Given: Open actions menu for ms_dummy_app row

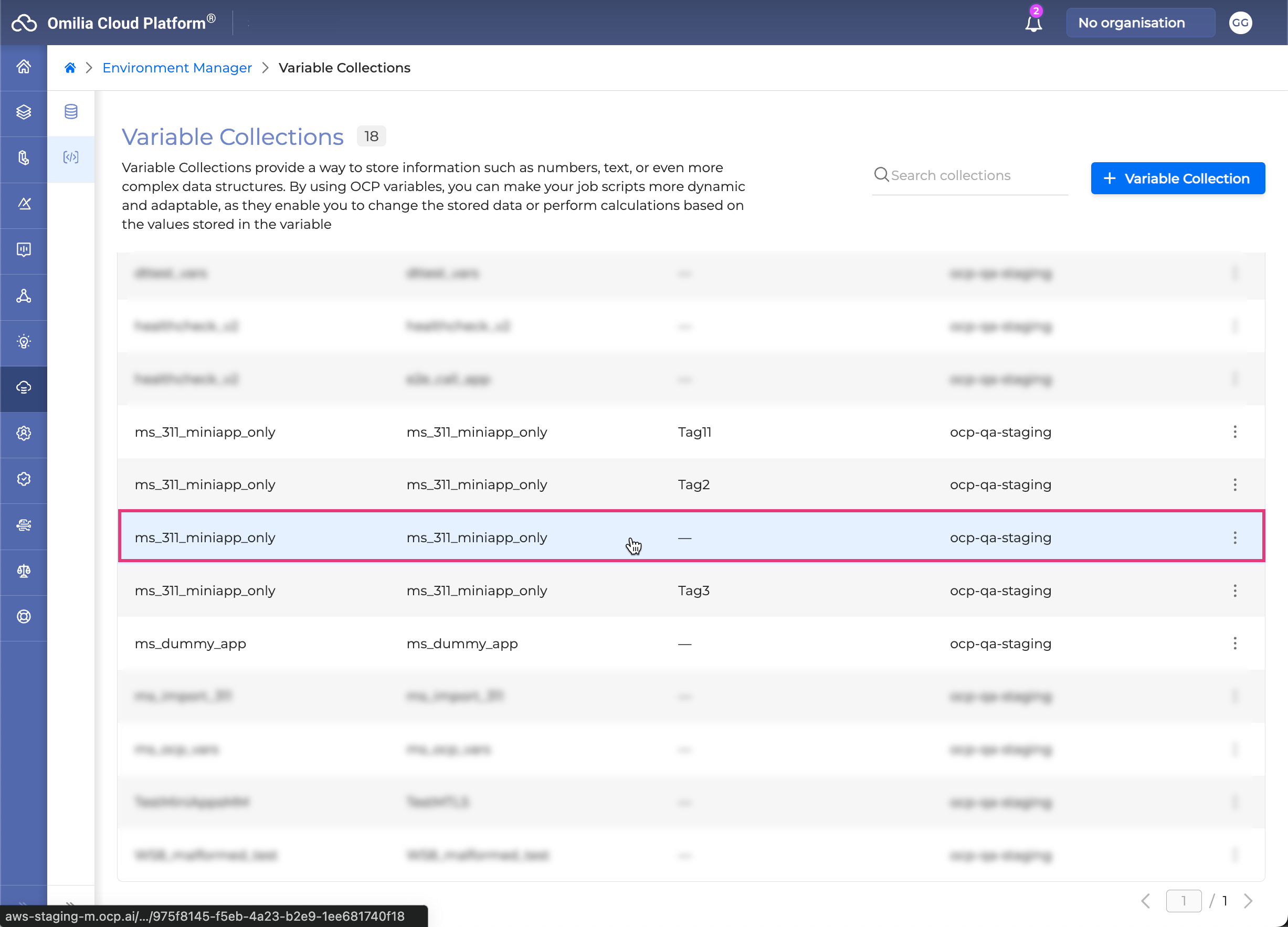Looking at the screenshot, I should tap(1234, 644).
